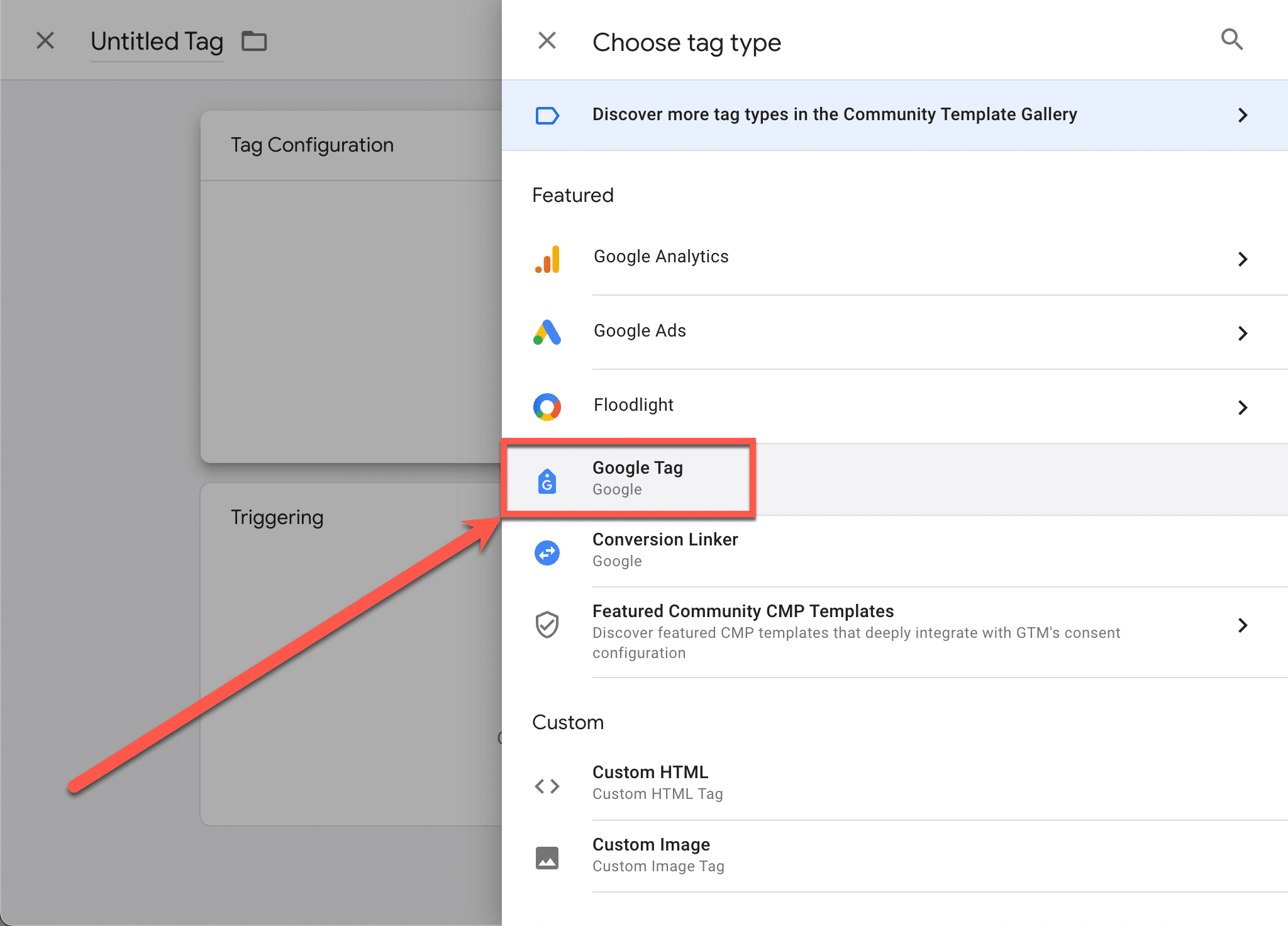Click the Google Tag icon
This screenshot has width=1288, height=926.
pos(547,482)
